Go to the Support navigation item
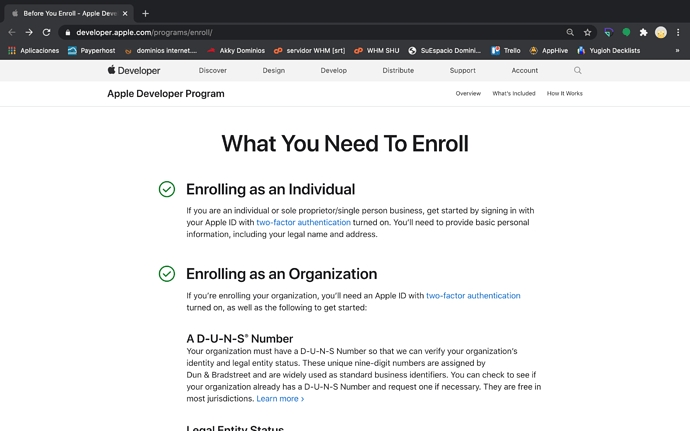This screenshot has height=431, width=690. coord(462,71)
